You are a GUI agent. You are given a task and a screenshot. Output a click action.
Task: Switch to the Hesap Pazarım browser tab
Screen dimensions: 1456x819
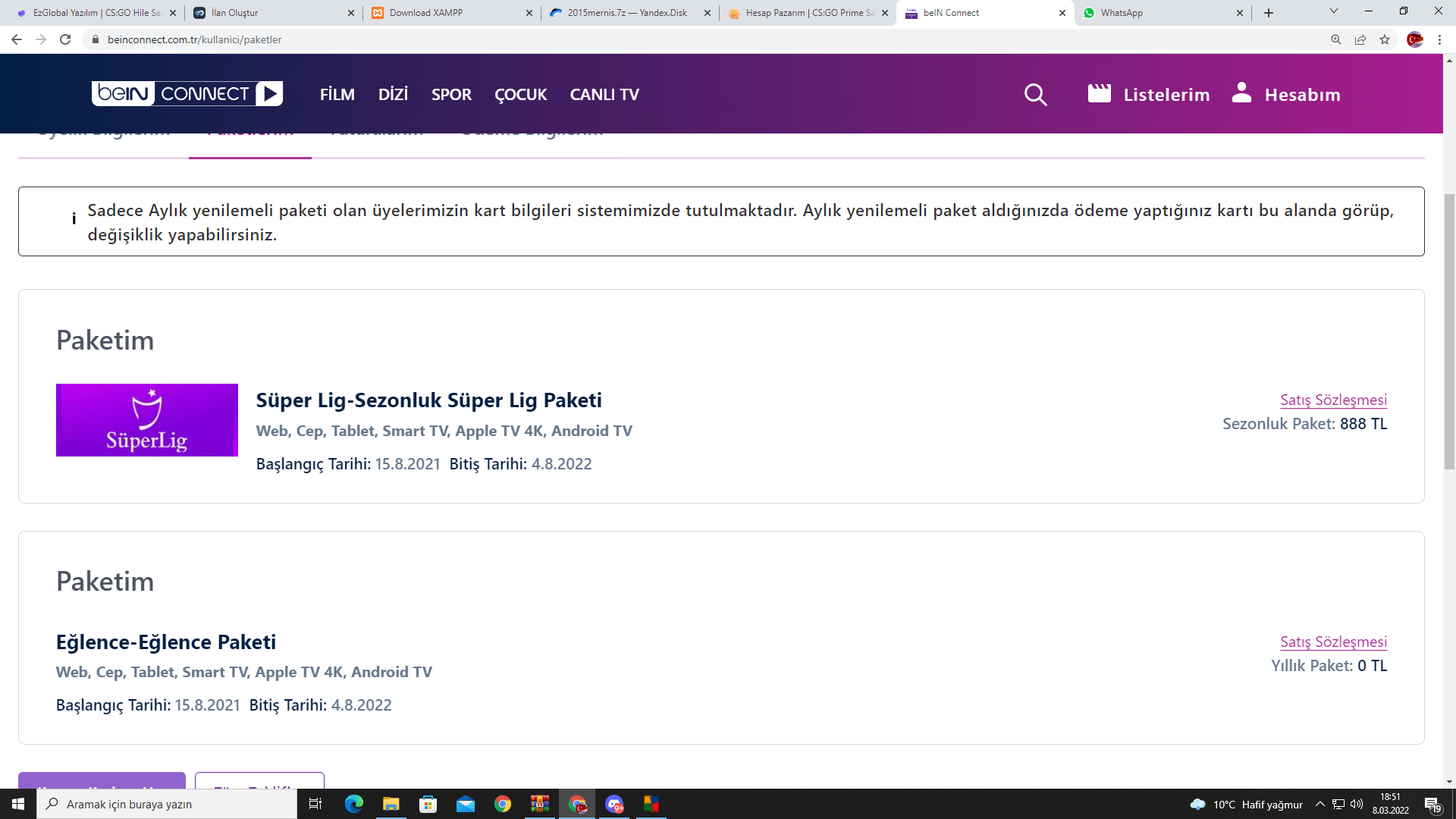click(x=808, y=13)
